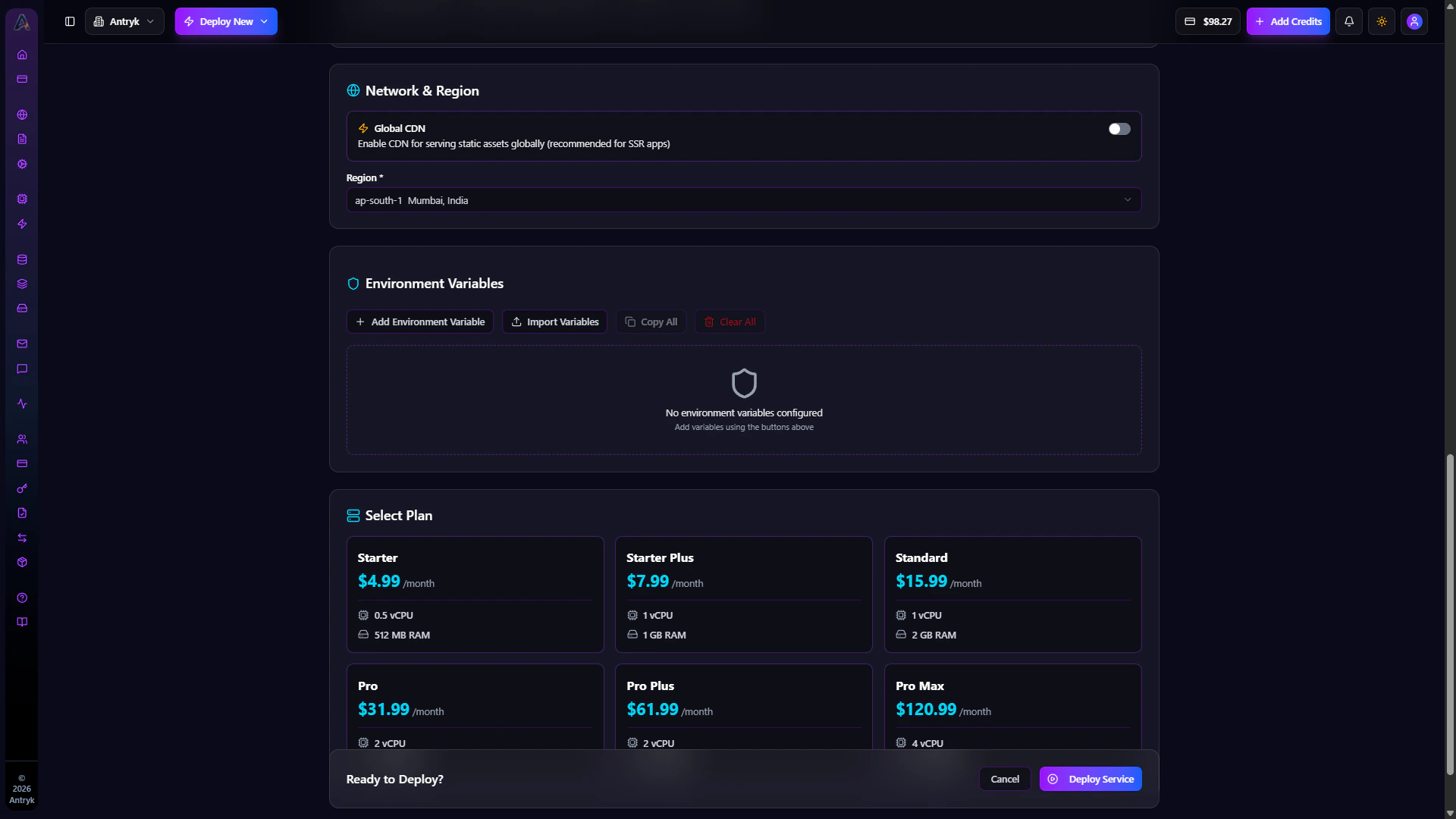
Task: Enable the Global CDN toggle
Action: 1119,129
